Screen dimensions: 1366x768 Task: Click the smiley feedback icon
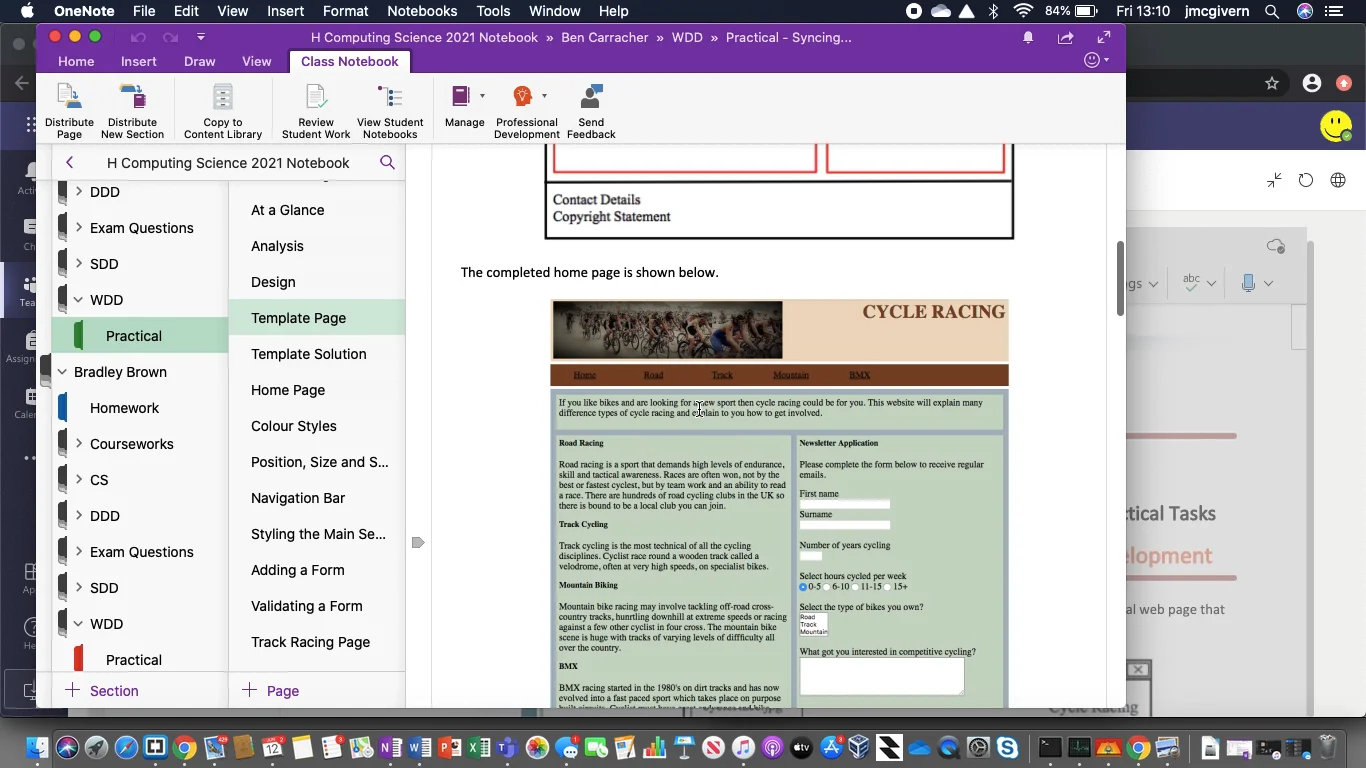1093,61
